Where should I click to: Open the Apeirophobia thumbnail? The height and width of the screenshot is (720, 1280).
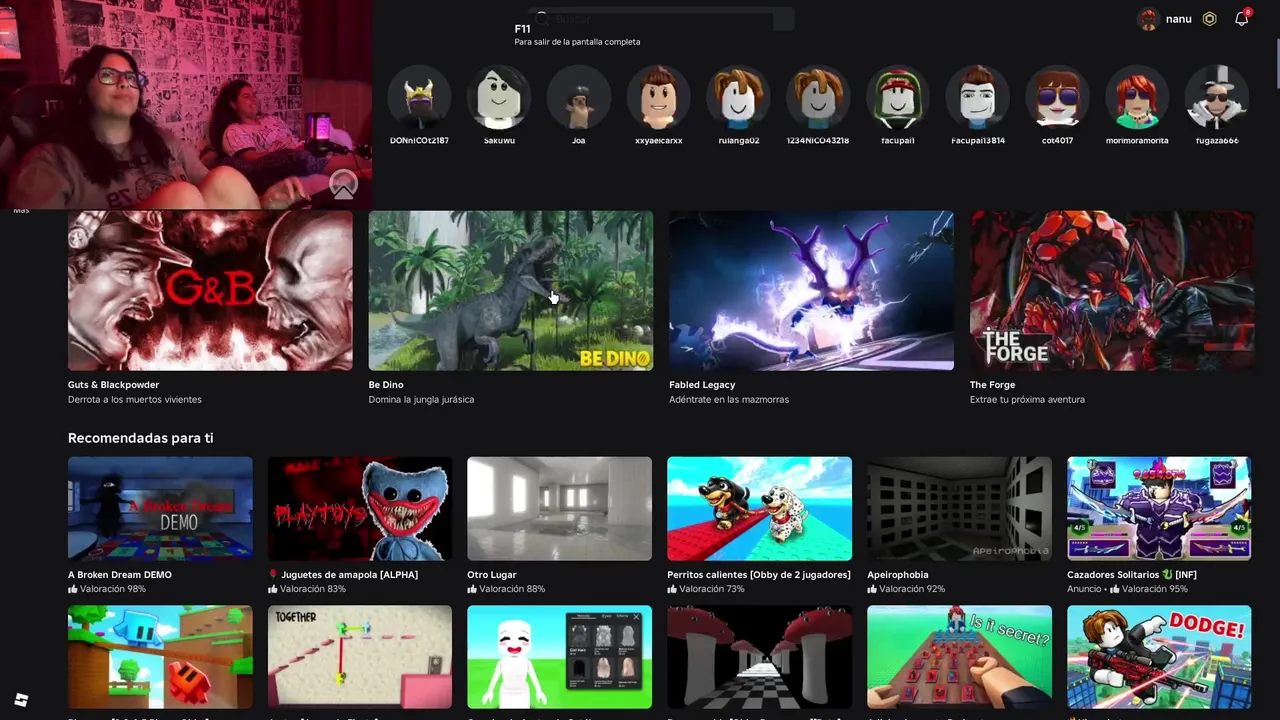coord(959,508)
